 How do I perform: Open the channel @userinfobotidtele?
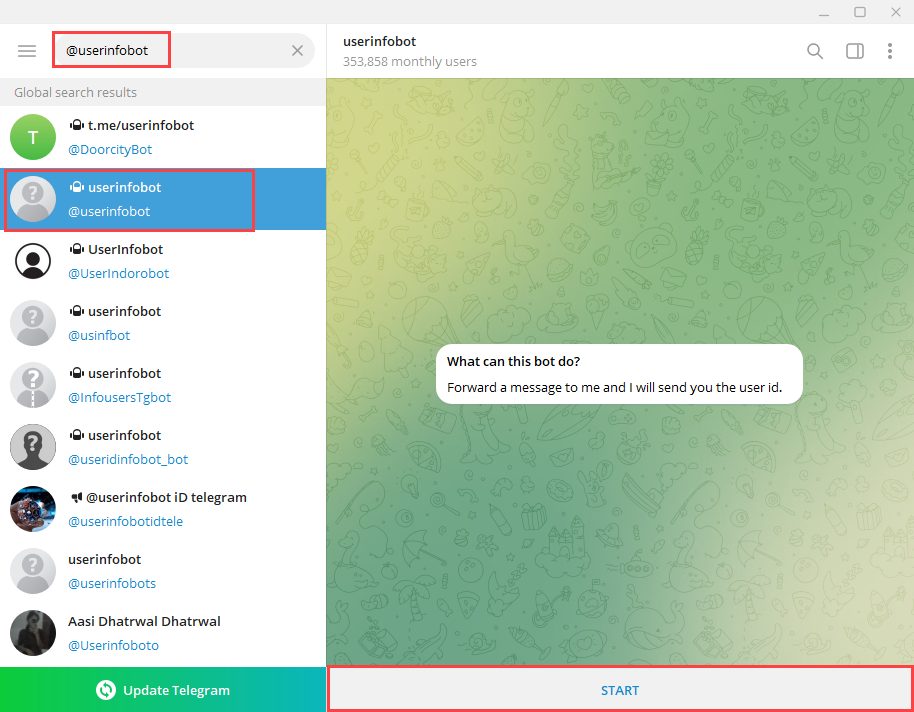click(x=163, y=508)
